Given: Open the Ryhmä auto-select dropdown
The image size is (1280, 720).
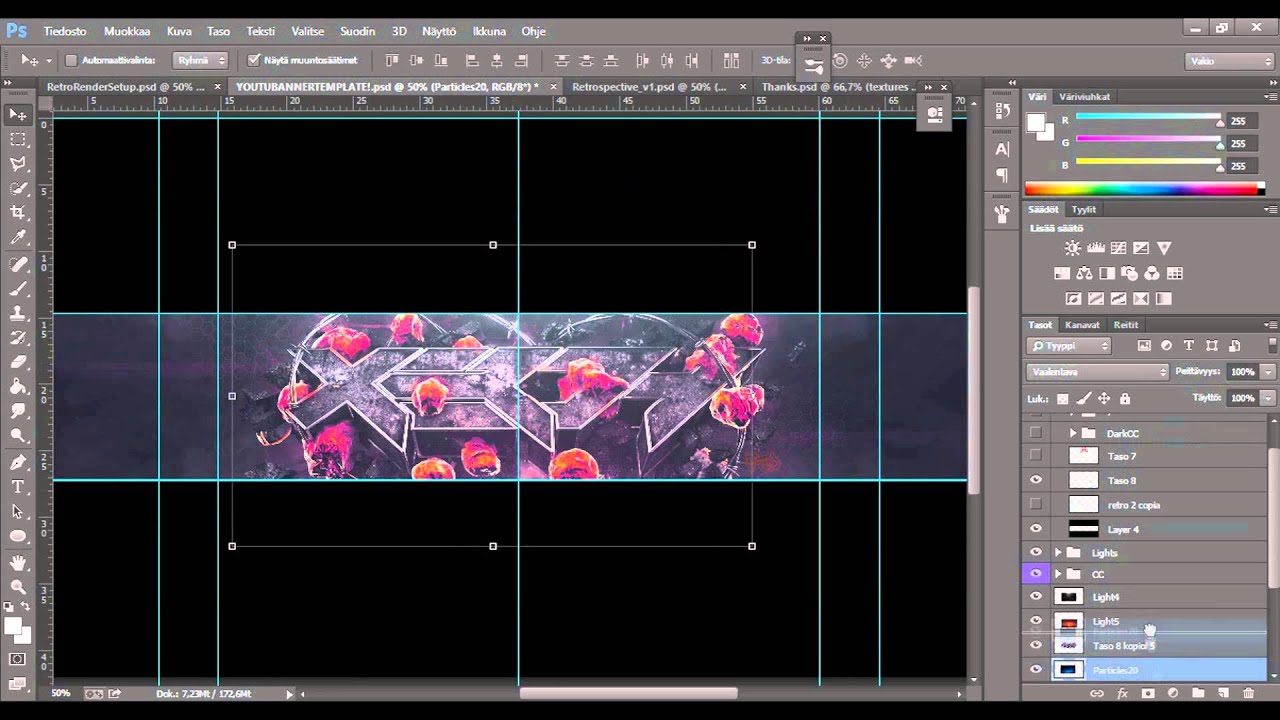Looking at the screenshot, I should pyautogui.click(x=200, y=60).
